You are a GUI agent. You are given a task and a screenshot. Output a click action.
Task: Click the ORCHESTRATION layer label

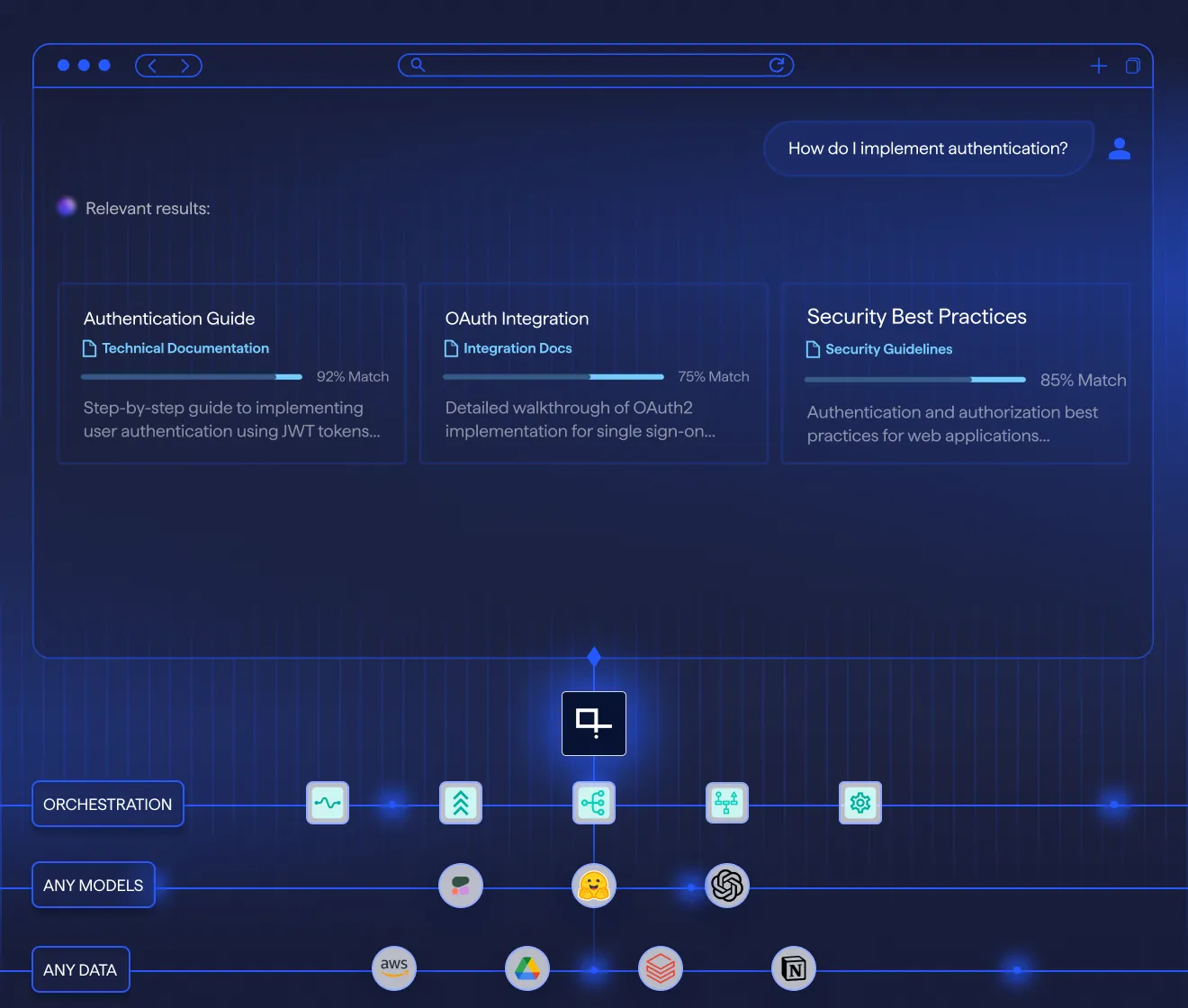point(107,804)
